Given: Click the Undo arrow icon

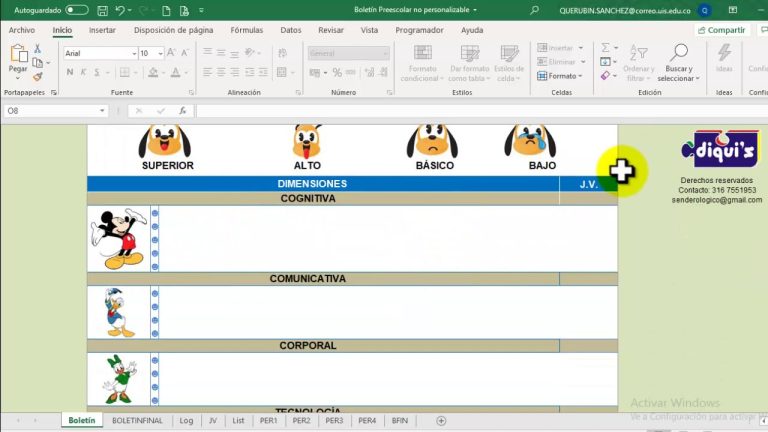Looking at the screenshot, I should [x=120, y=10].
